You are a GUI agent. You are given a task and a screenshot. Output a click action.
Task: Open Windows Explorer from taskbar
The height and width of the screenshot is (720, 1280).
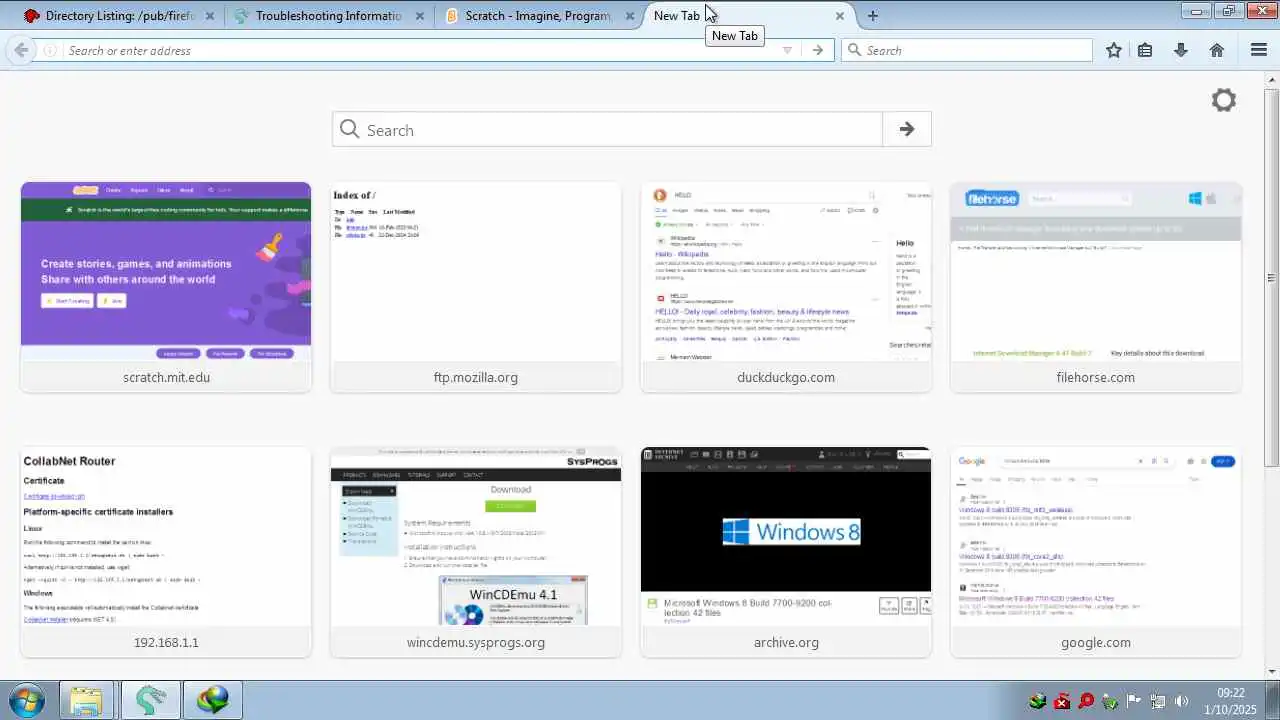(86, 701)
